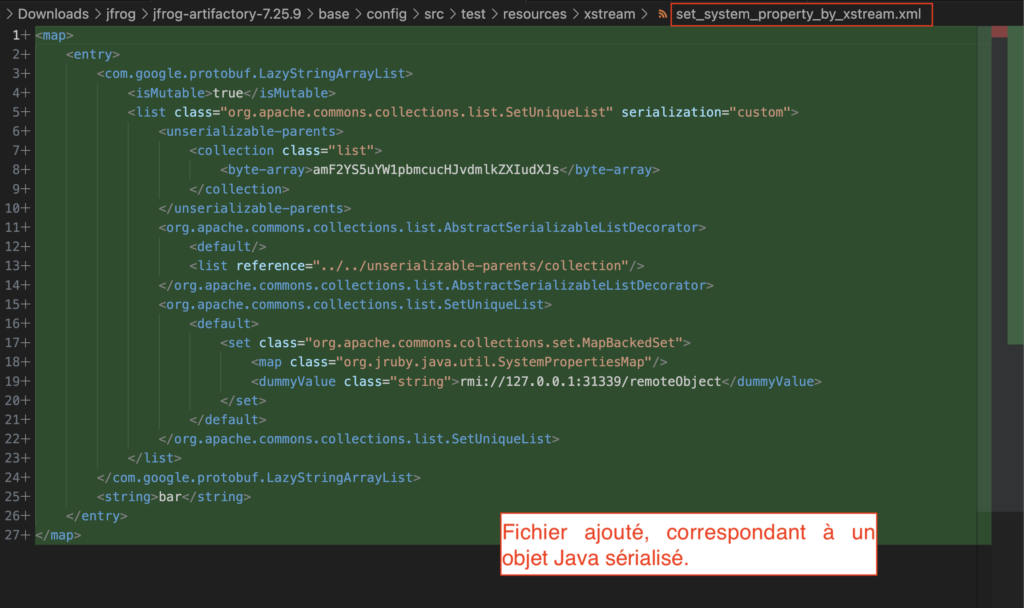Open the resources breadcrumb segment
This screenshot has height=608, width=1024.
coord(534,14)
